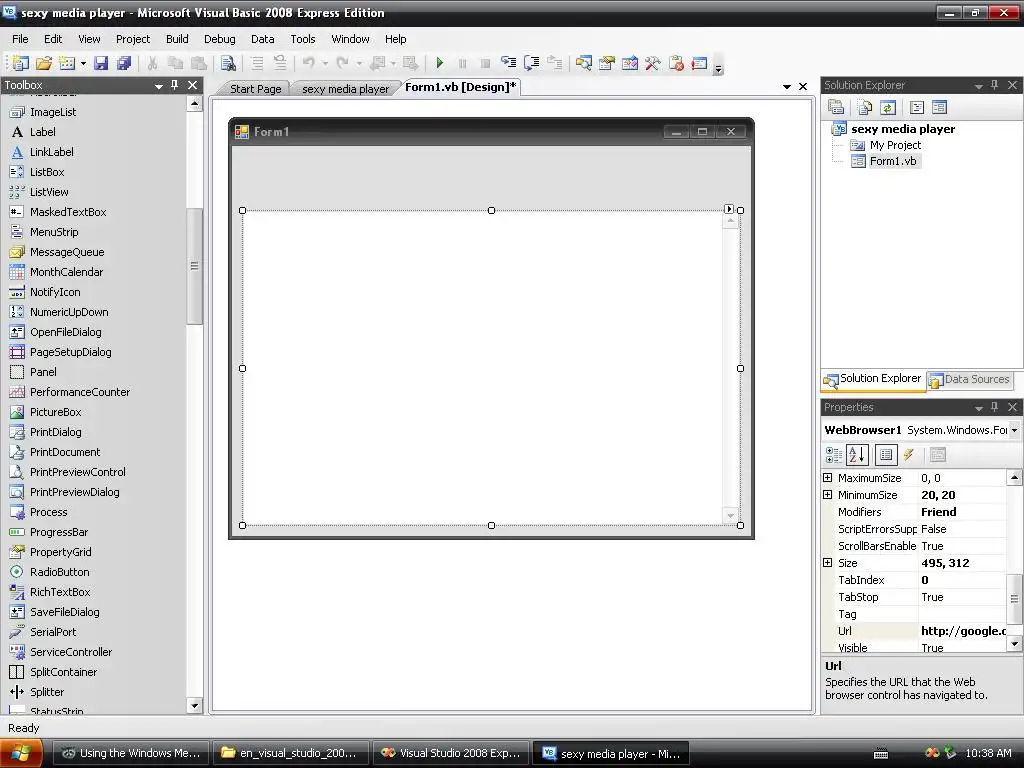Image resolution: width=1024 pixels, height=768 pixels.
Task: Select My Project in Solution Explorer
Action: click(x=895, y=145)
